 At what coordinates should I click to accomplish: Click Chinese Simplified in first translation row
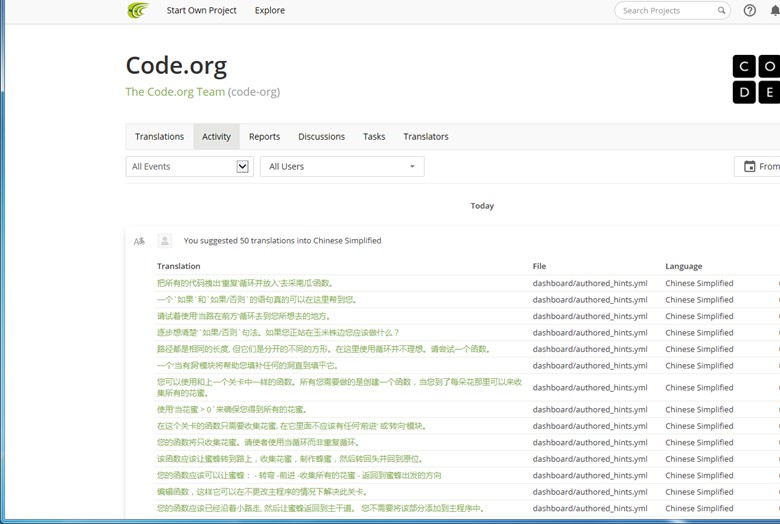coord(699,283)
